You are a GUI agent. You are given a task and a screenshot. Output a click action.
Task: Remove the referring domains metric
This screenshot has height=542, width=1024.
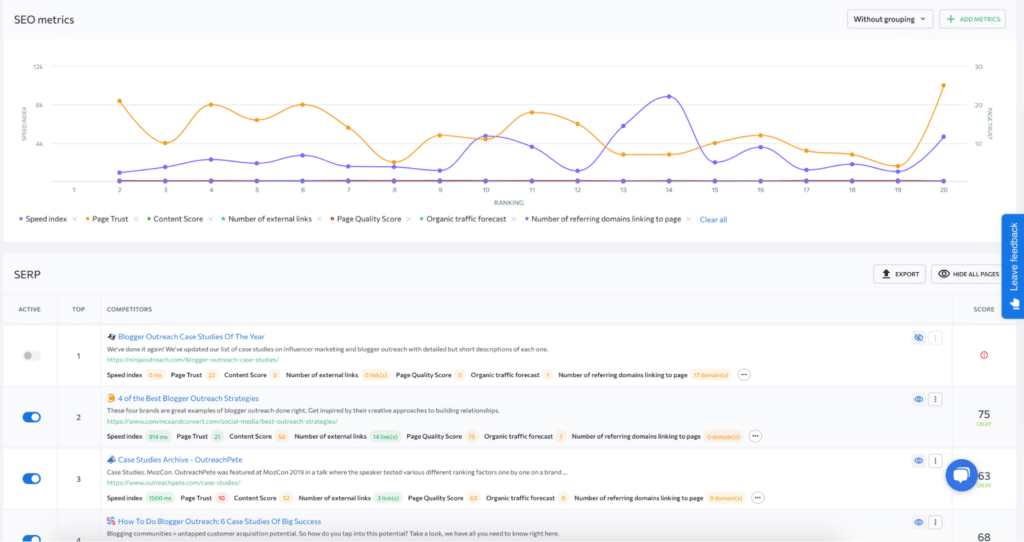pos(688,219)
